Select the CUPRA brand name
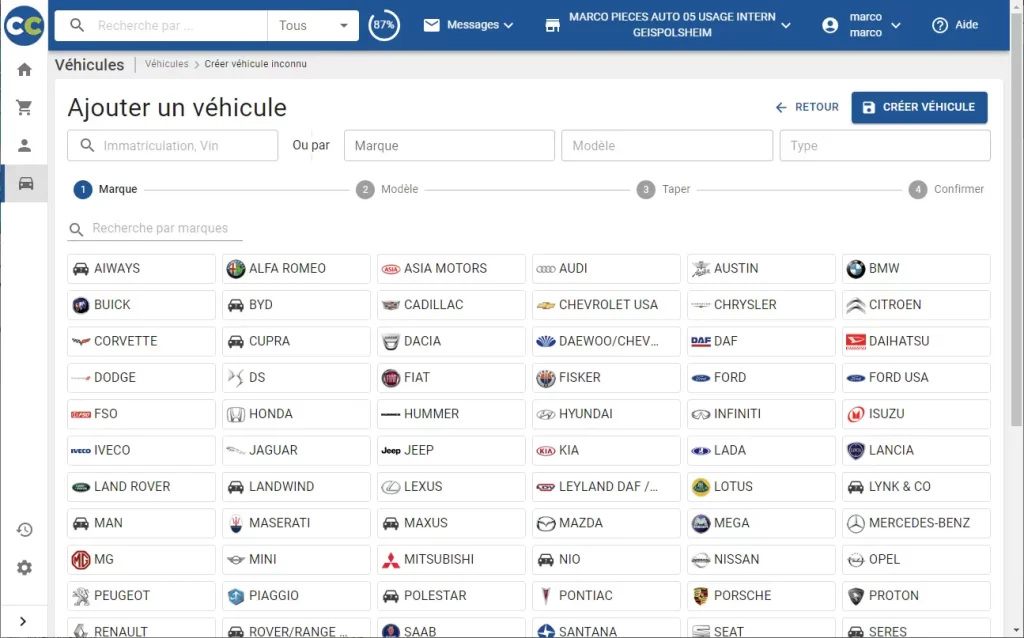 click(269, 341)
